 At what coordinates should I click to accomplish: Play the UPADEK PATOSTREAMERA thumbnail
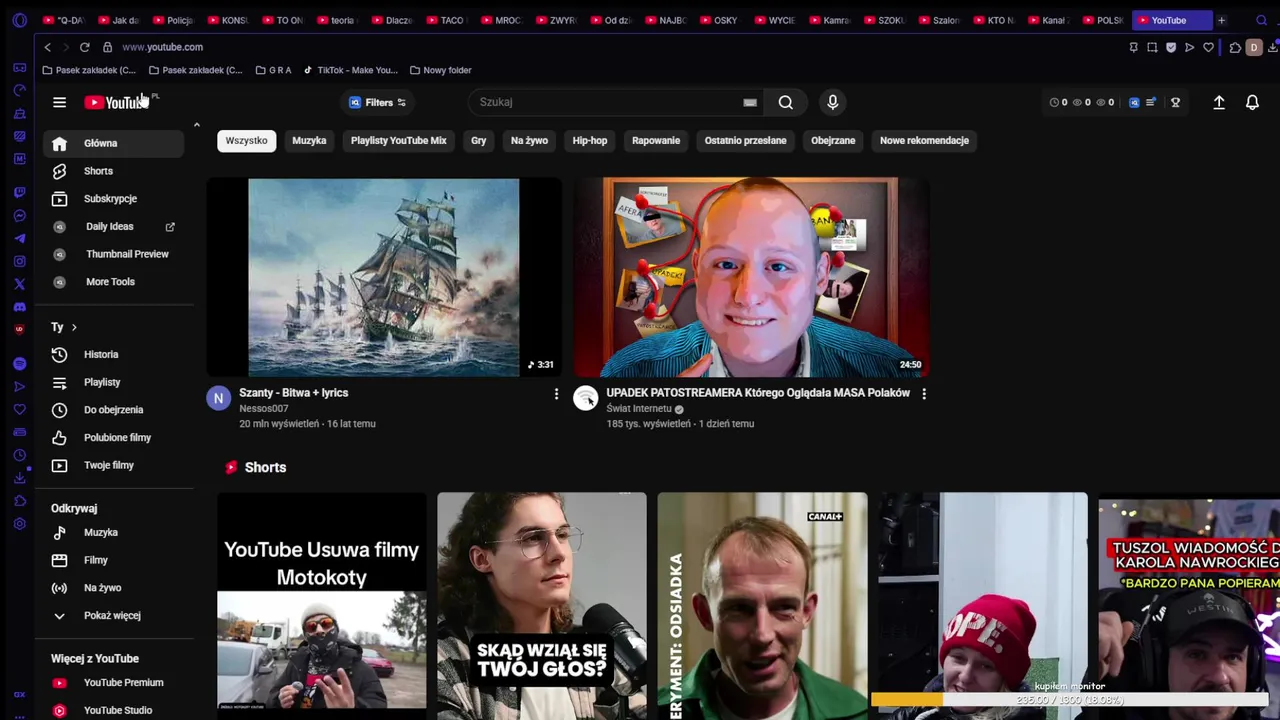[751, 277]
